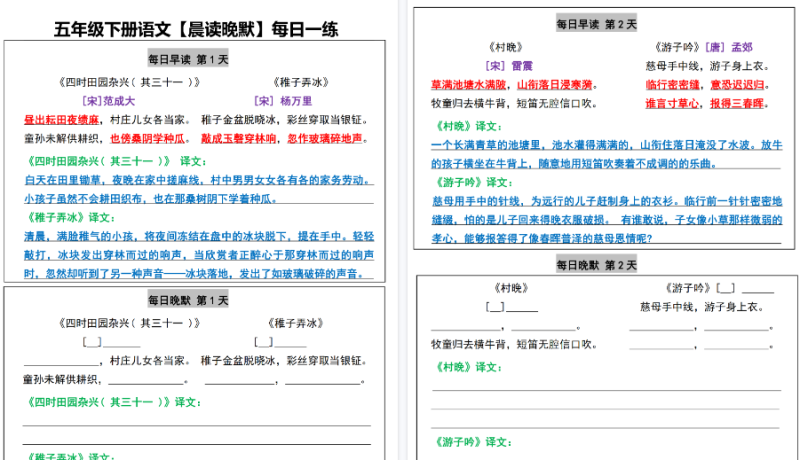Click the first blank answer line under 《村晚》译文 in Day 2 dictation
800x460 pixels.
[607, 389]
